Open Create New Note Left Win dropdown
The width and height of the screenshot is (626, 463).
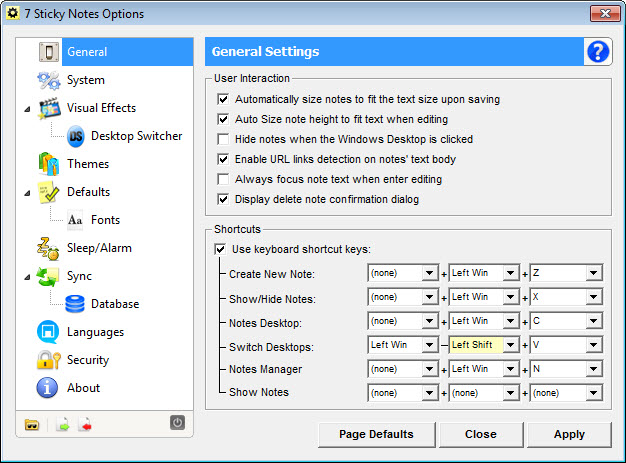(510, 273)
